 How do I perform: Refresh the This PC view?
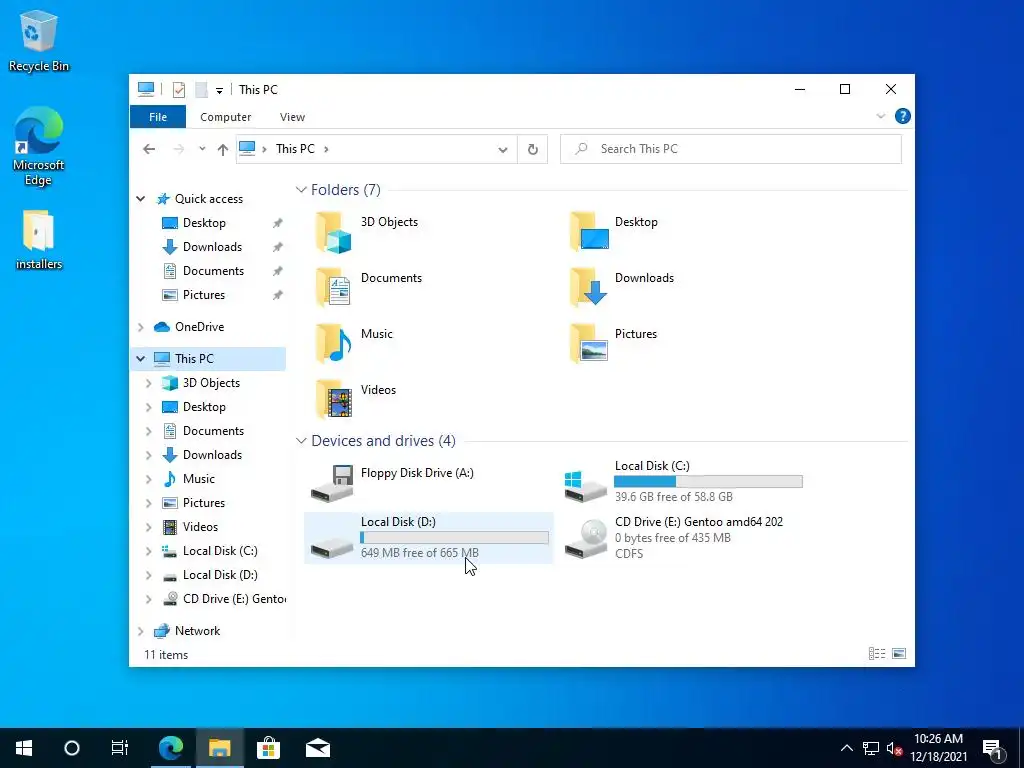[x=533, y=150]
